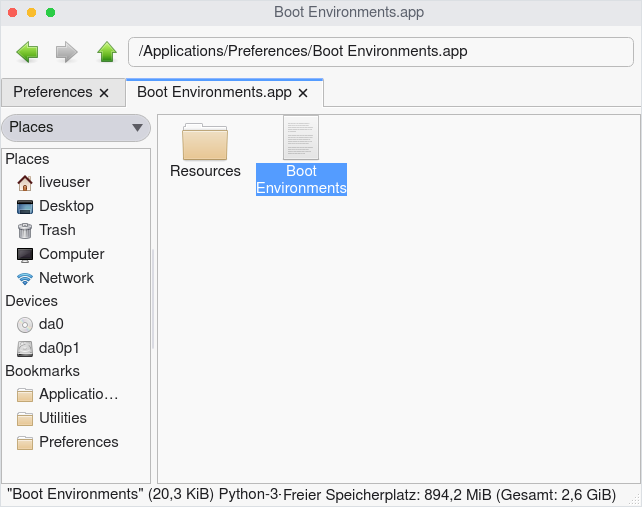Go up to parent folder

tap(107, 52)
